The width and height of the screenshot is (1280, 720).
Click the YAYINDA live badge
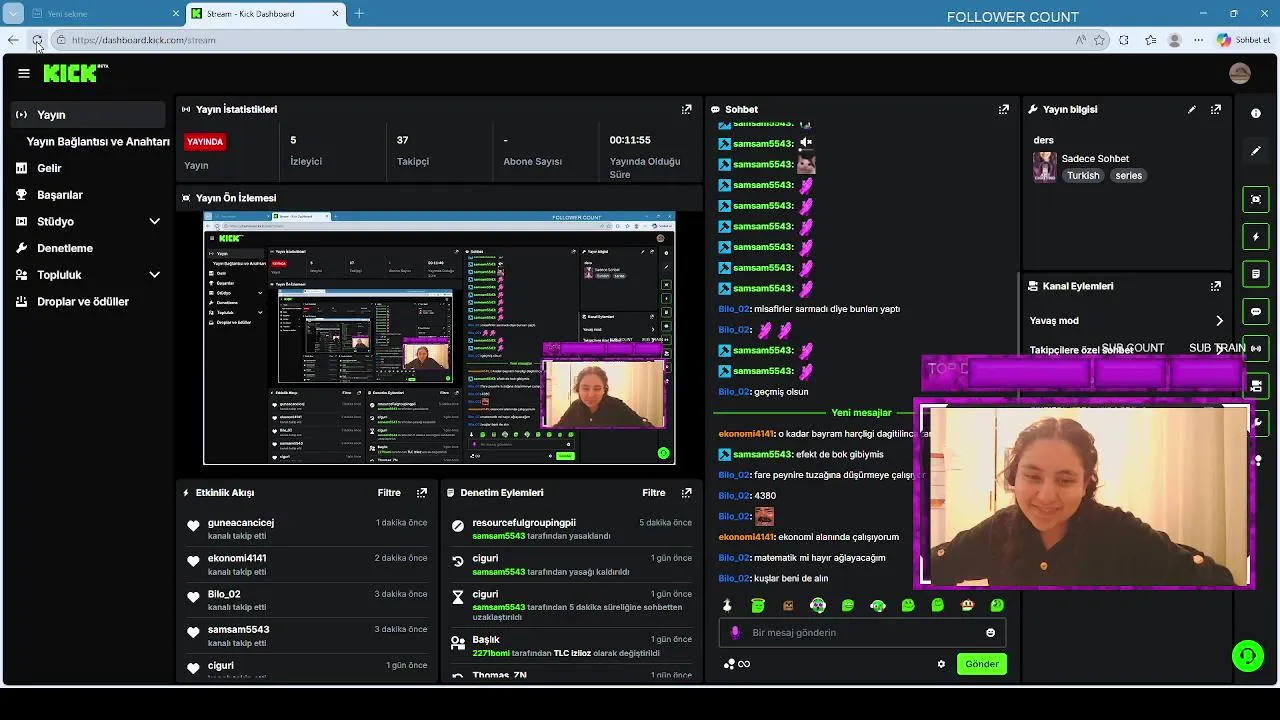[205, 142]
